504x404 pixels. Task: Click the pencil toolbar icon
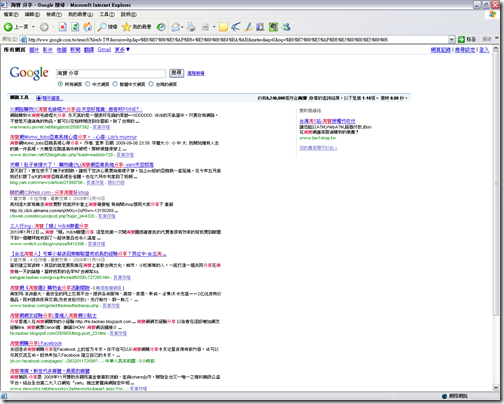[x=248, y=27]
